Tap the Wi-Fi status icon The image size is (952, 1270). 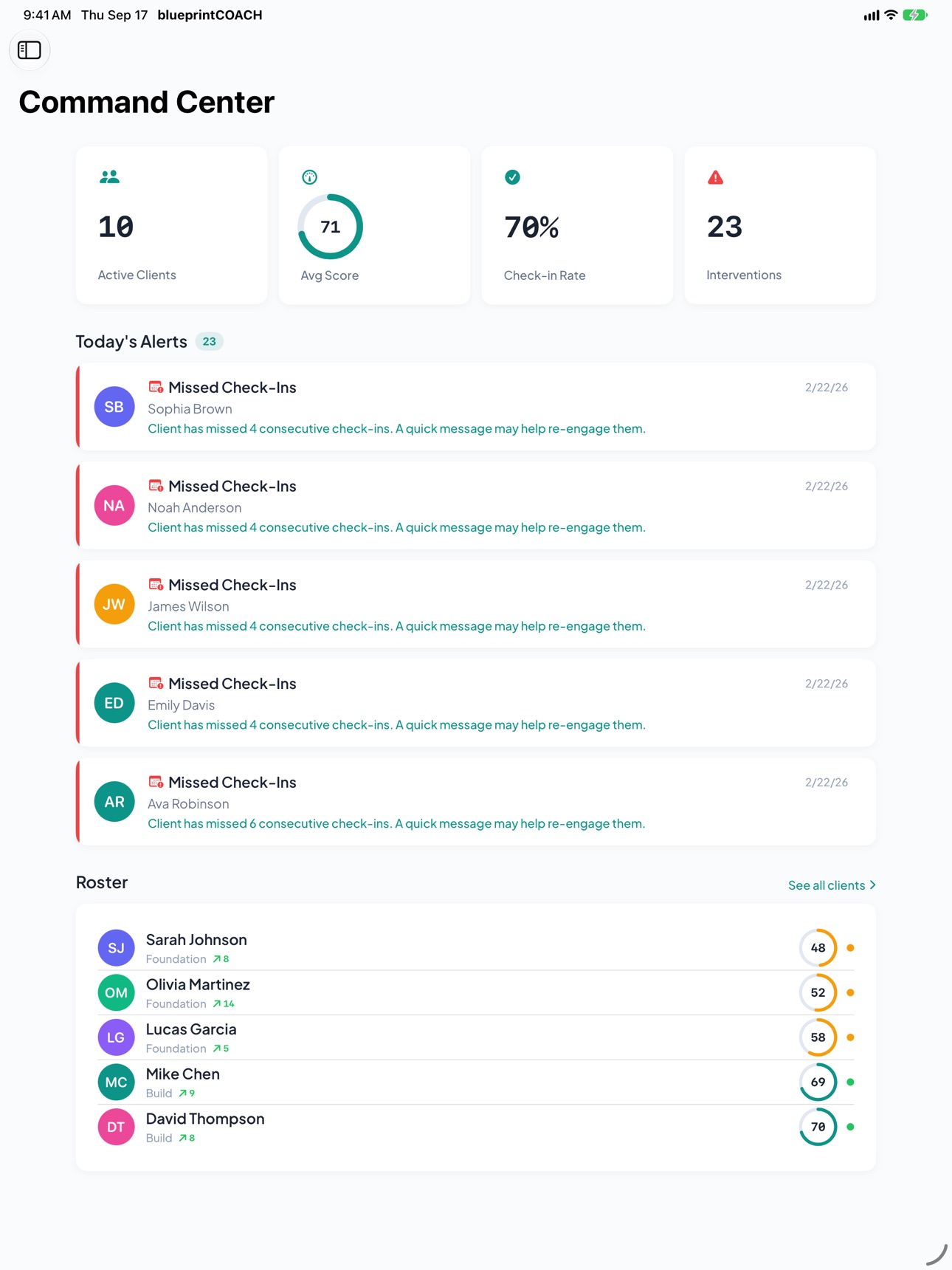click(891, 15)
